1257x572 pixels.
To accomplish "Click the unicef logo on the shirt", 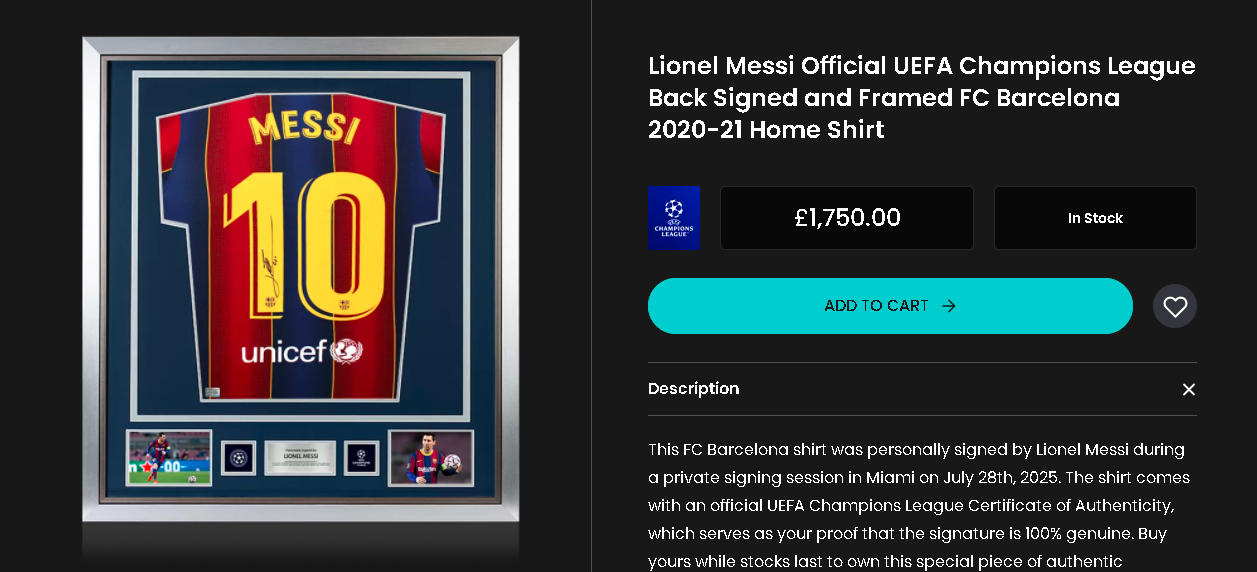I will 301,351.
